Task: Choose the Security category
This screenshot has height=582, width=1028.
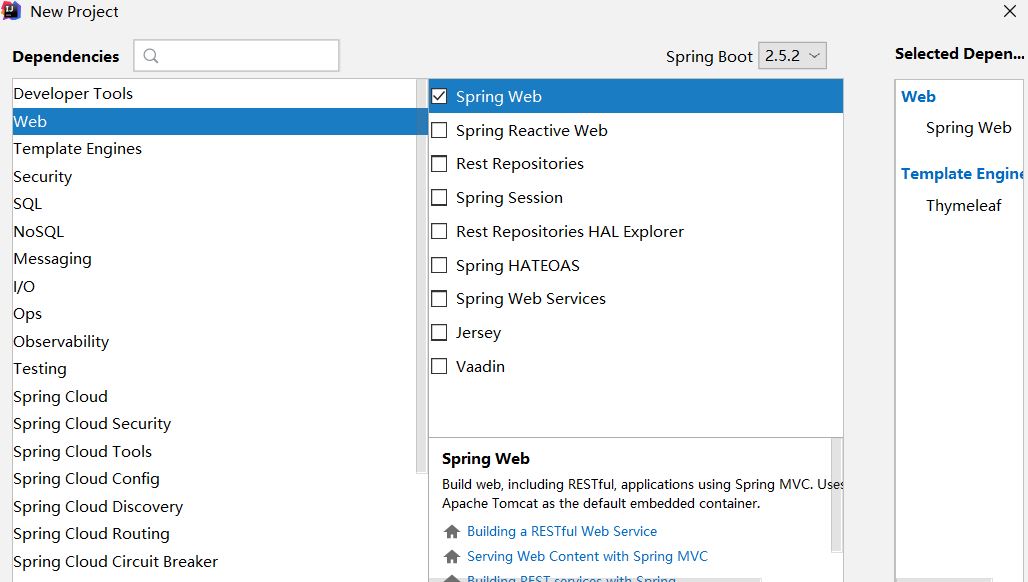Action: [x=214, y=176]
